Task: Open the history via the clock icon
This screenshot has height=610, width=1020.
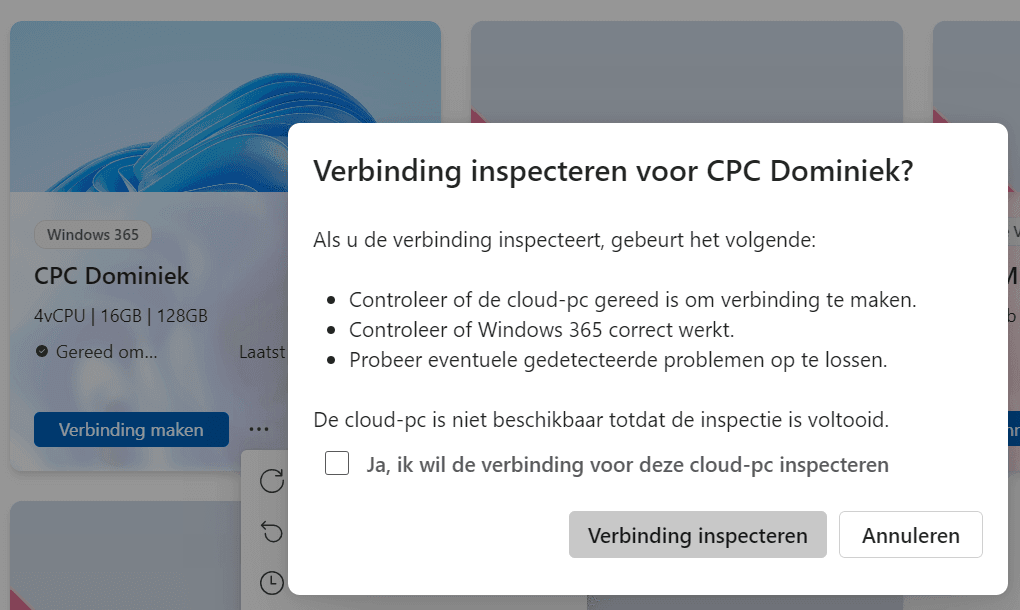Action: coord(272,582)
